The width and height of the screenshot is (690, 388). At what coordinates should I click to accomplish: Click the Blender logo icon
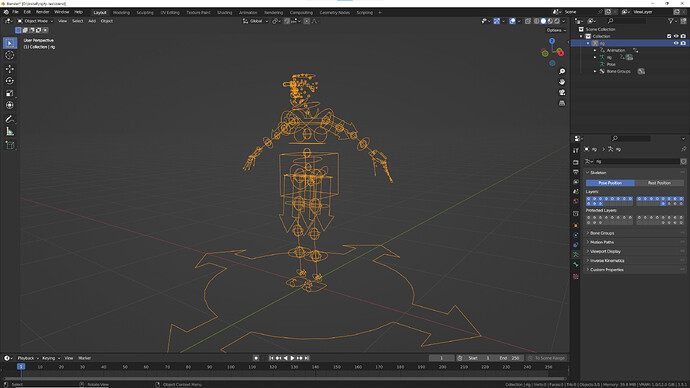[x=6, y=12]
